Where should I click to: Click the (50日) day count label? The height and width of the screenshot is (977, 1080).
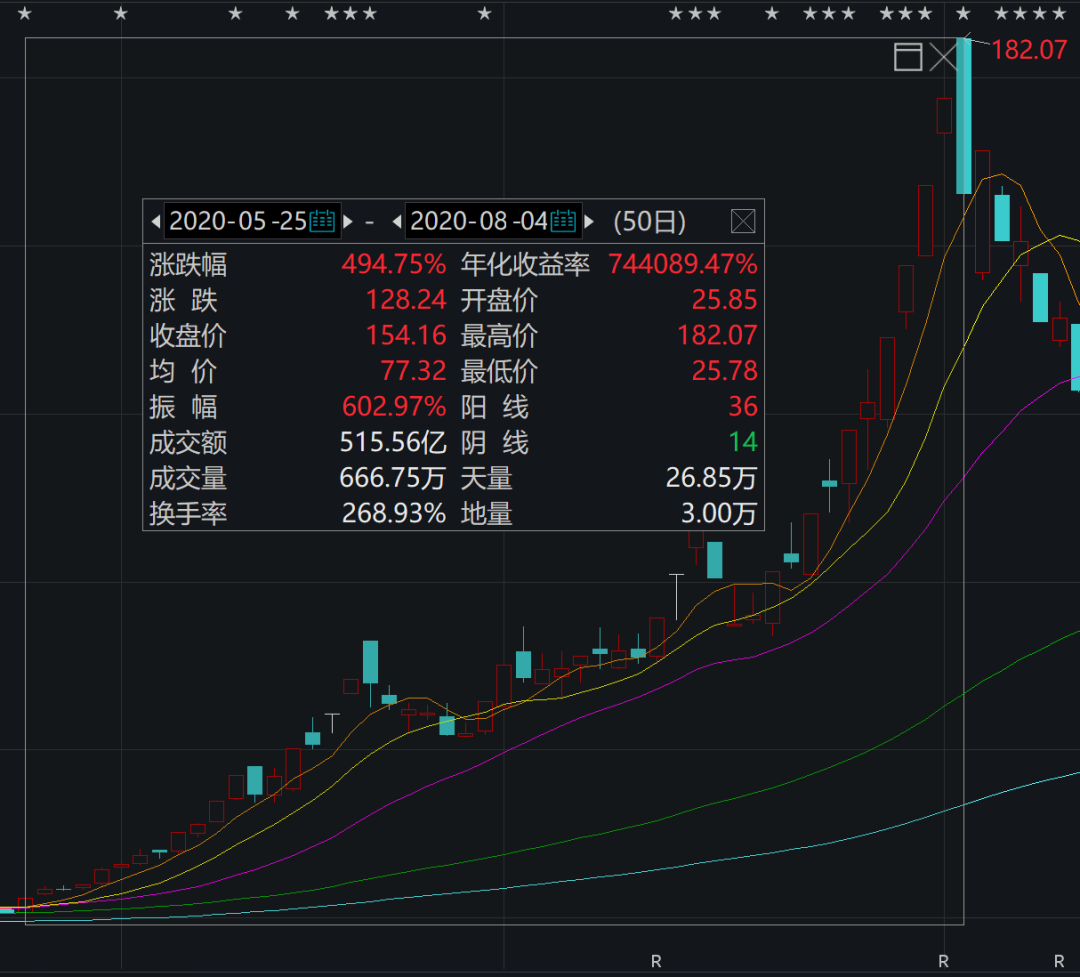click(x=650, y=221)
